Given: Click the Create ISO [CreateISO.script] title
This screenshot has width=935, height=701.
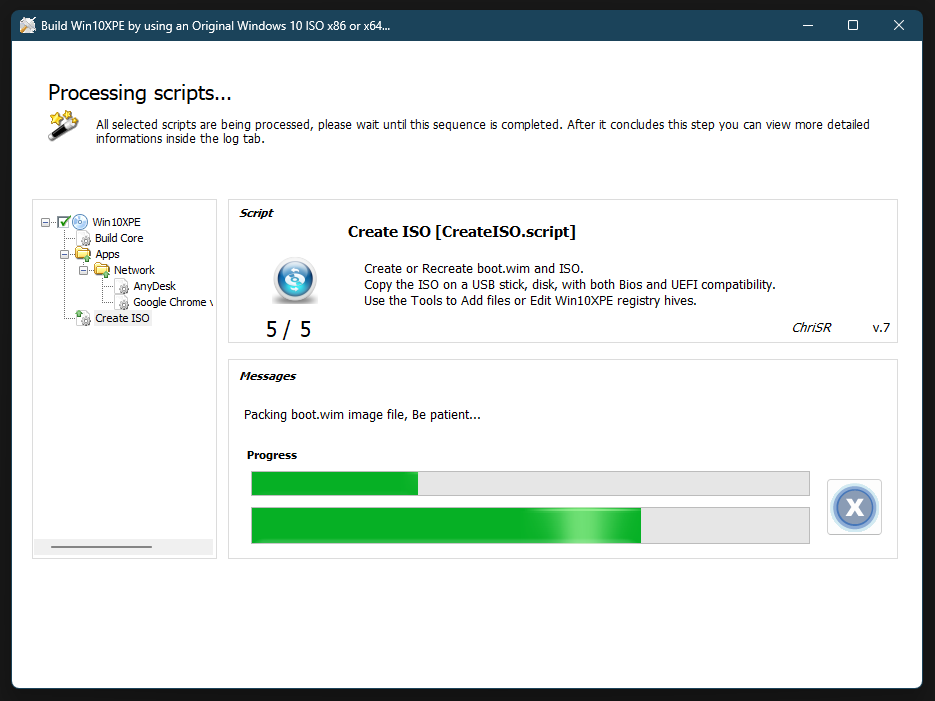Looking at the screenshot, I should [x=462, y=232].
